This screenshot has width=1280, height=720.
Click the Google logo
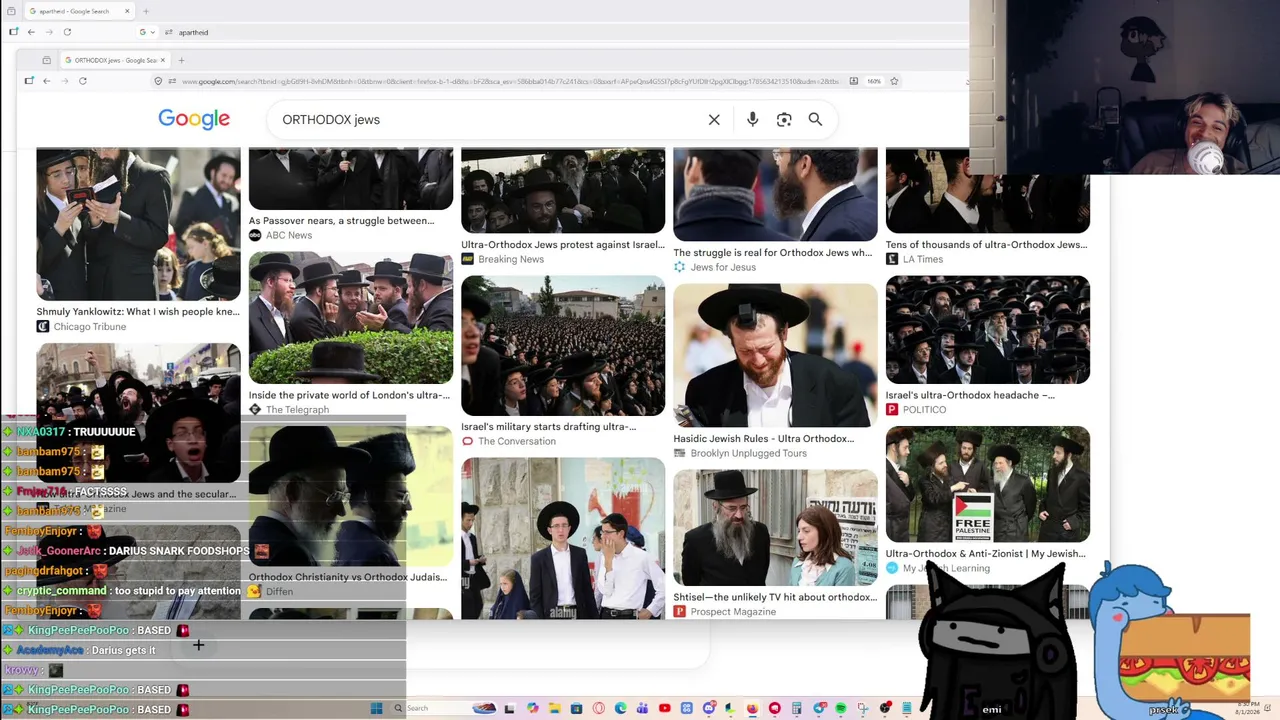click(x=194, y=119)
